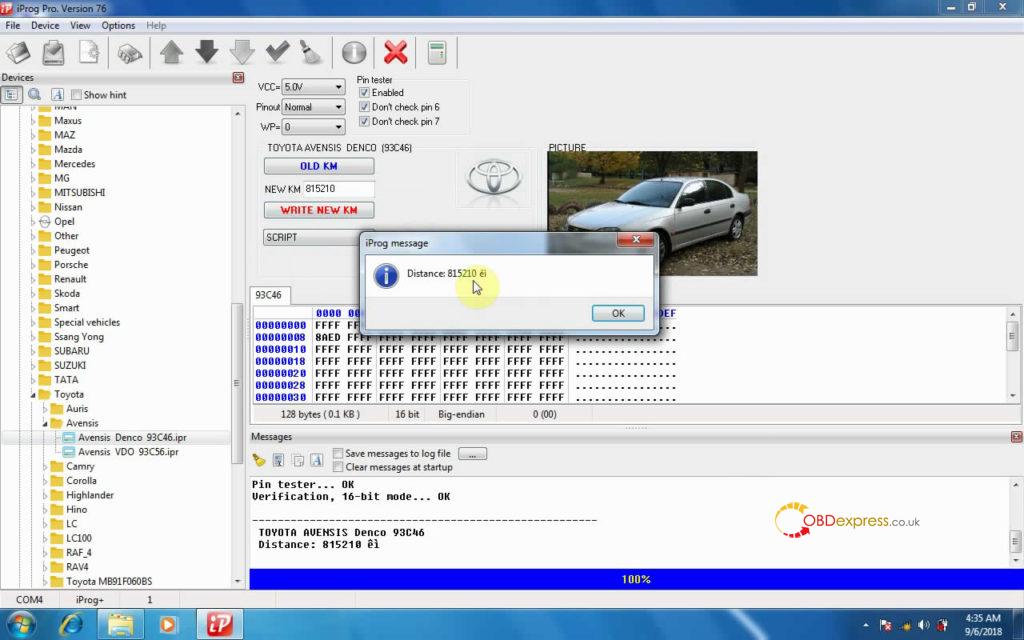Open the View menu

80,25
